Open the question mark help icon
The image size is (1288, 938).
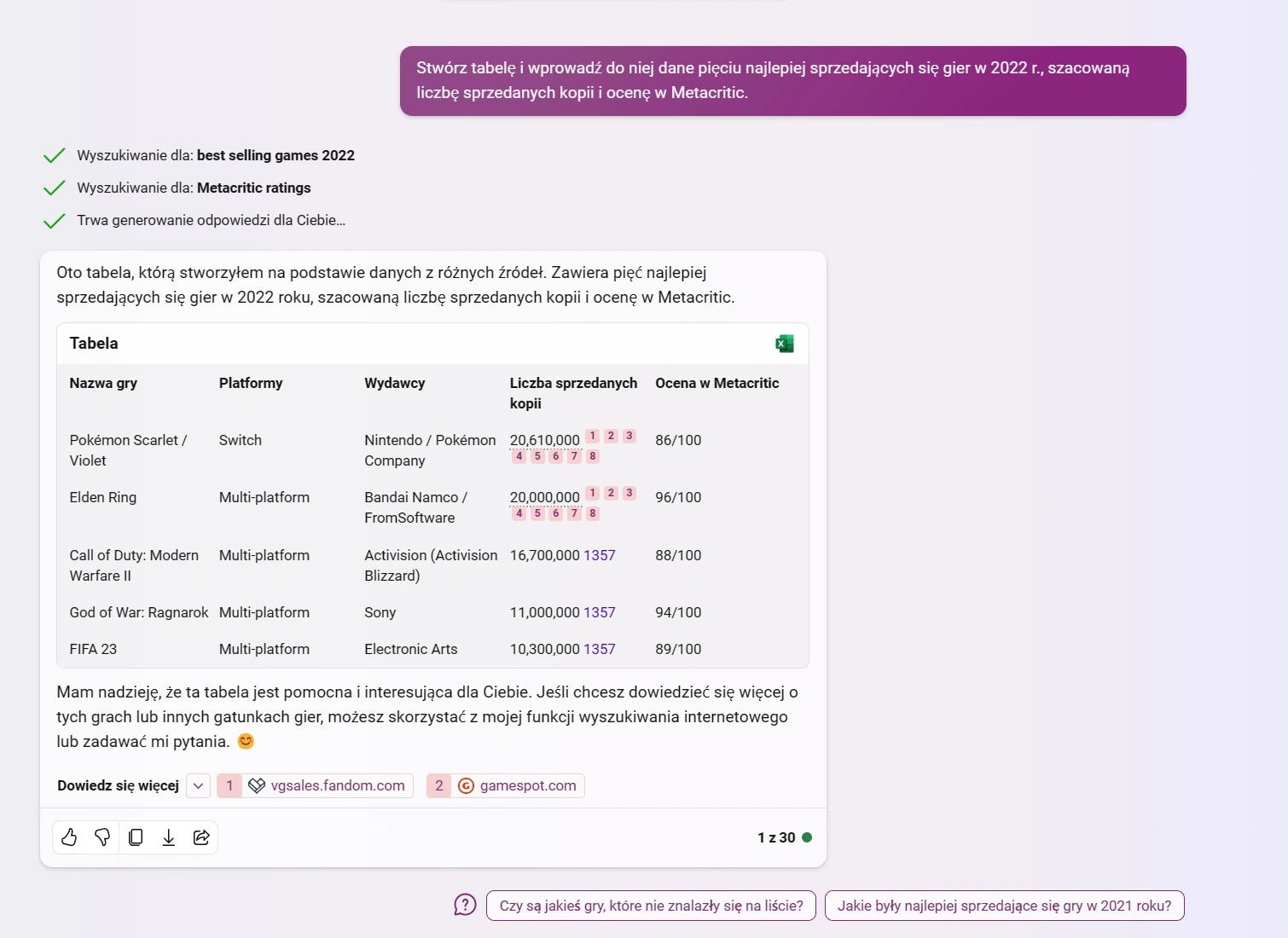pyautogui.click(x=465, y=906)
